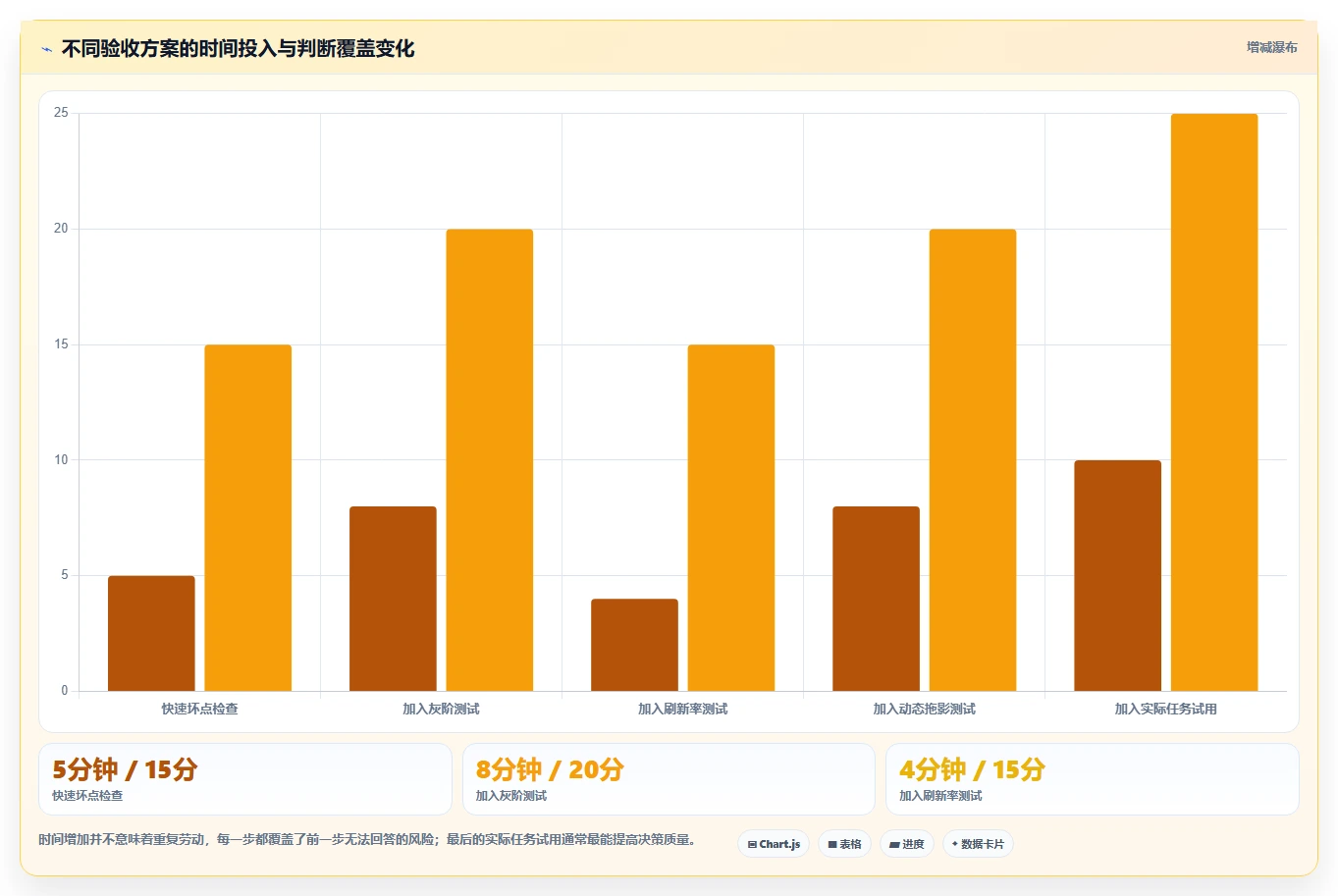Viewport: 1338px width, 896px height.
Task: Click the y-axis value 20
Action: pos(61,229)
